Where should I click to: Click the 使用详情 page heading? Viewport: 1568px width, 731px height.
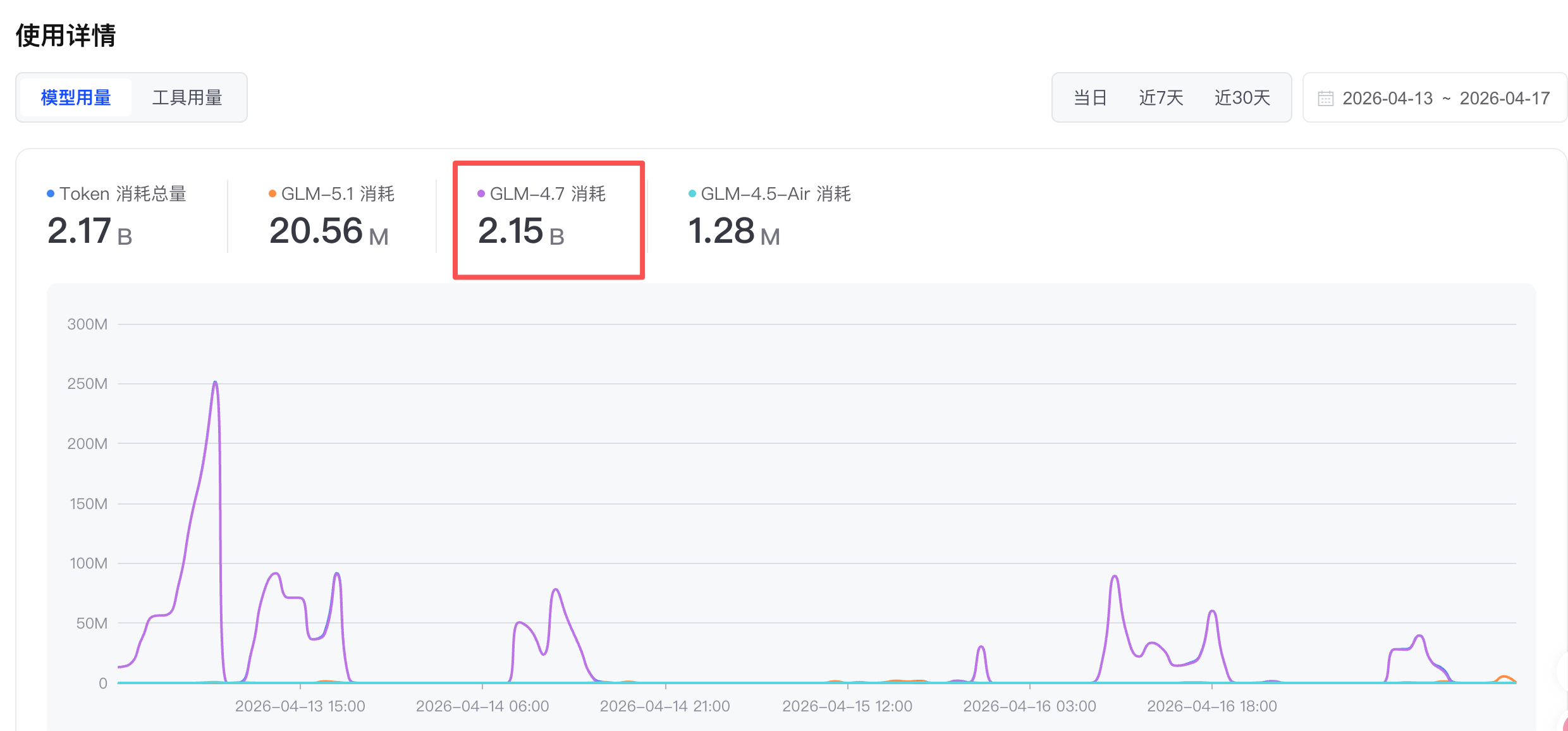[x=66, y=35]
